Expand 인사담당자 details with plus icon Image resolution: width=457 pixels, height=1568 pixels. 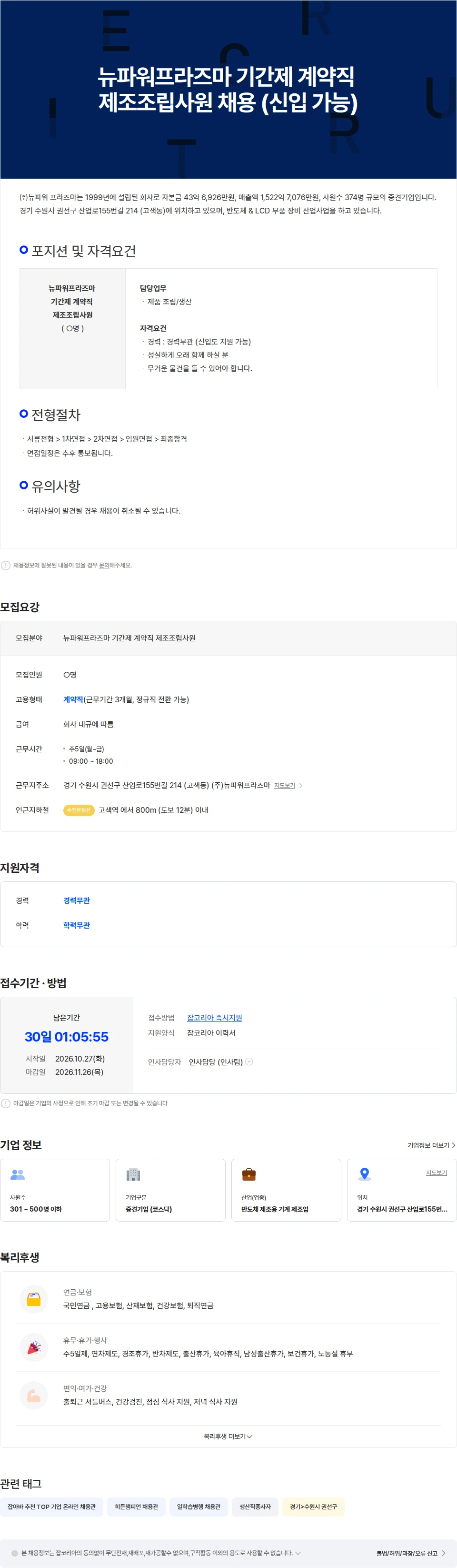point(249,1062)
